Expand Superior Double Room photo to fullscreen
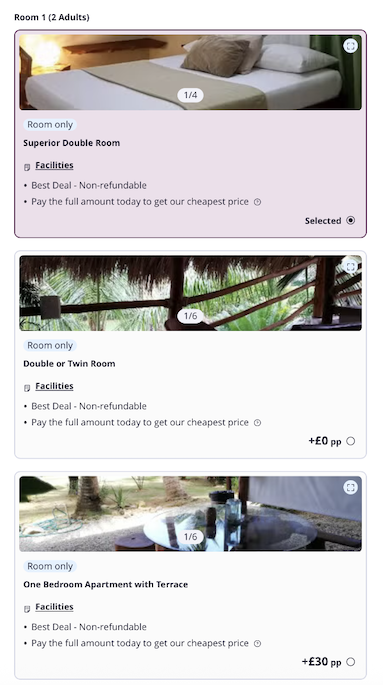This screenshot has width=383, height=685. 350,46
